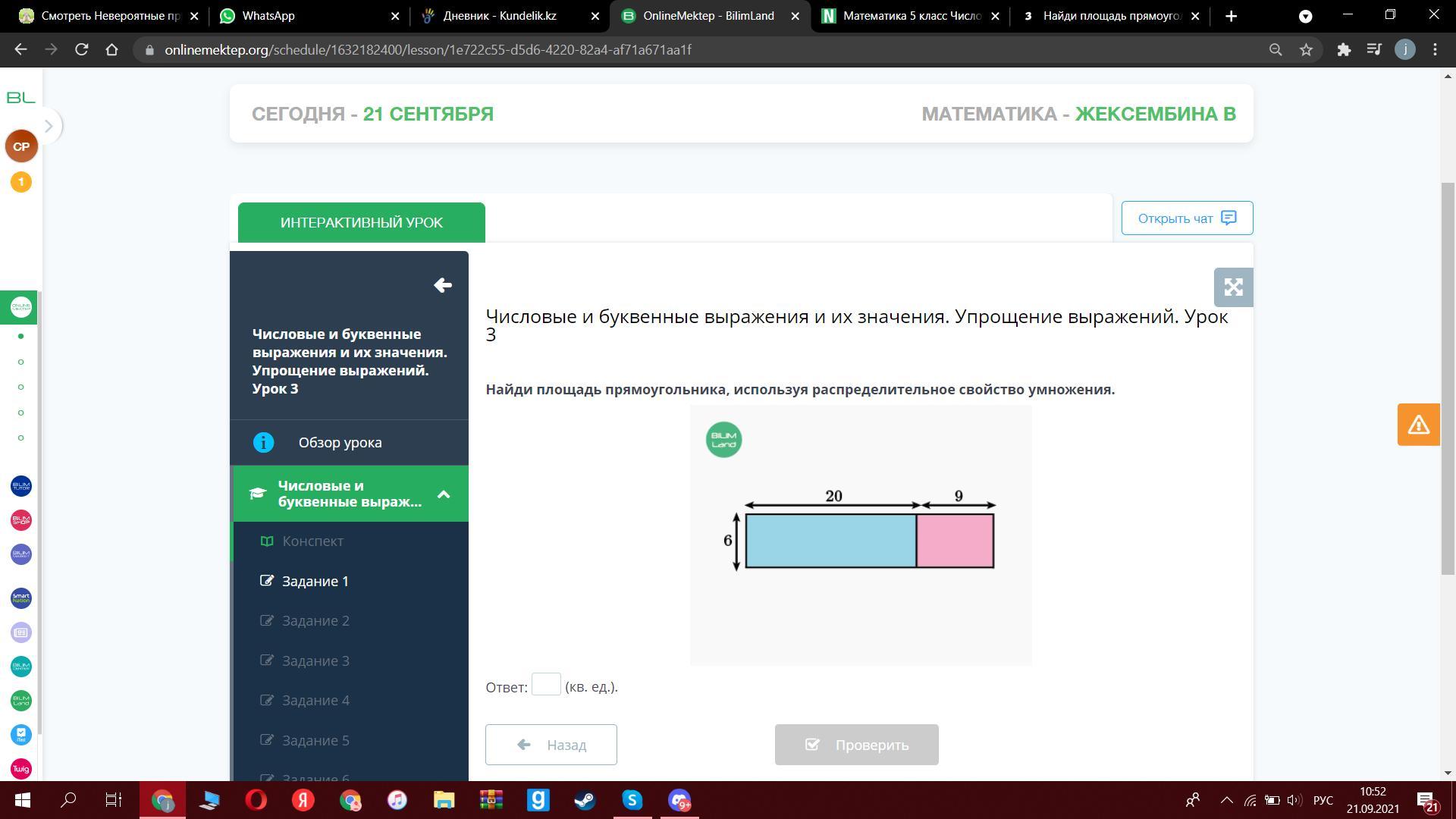Viewport: 1456px width, 819px height.
Task: Click the fullscreen expand icon in lesson panel
Action: [x=1233, y=287]
